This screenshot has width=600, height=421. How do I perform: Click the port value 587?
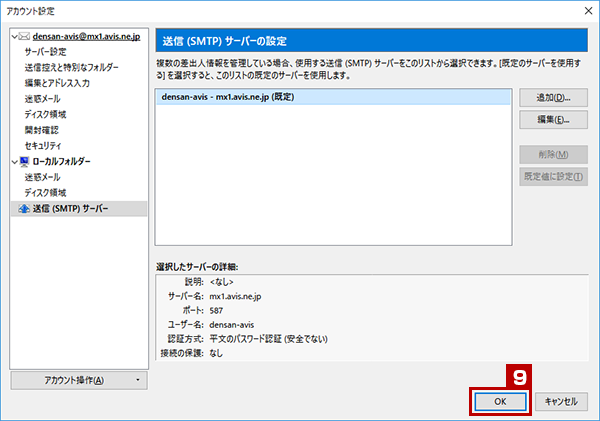(x=216, y=311)
